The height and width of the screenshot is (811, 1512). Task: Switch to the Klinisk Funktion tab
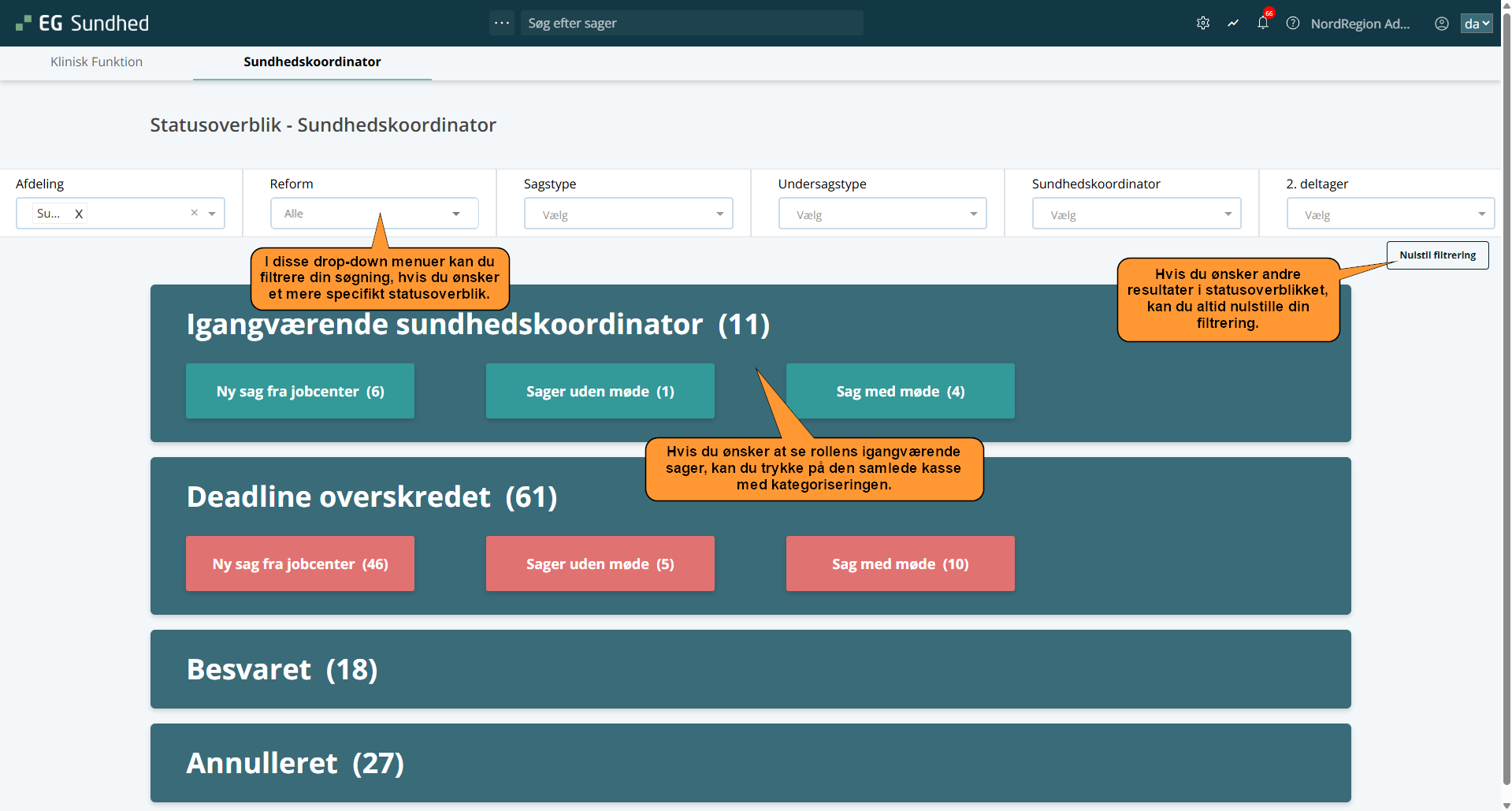click(x=96, y=62)
